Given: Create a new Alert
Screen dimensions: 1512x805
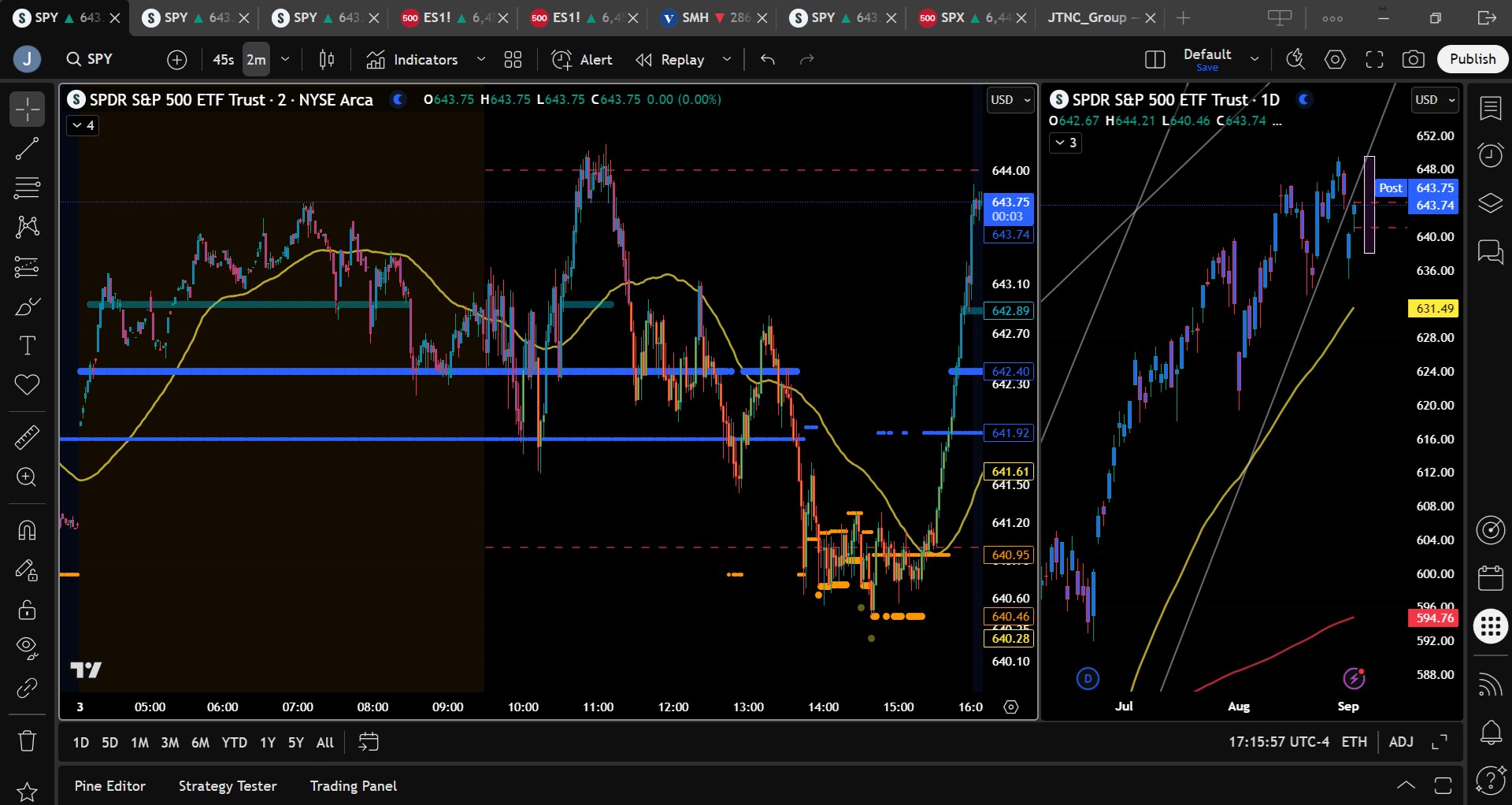Looking at the screenshot, I should pos(582,59).
